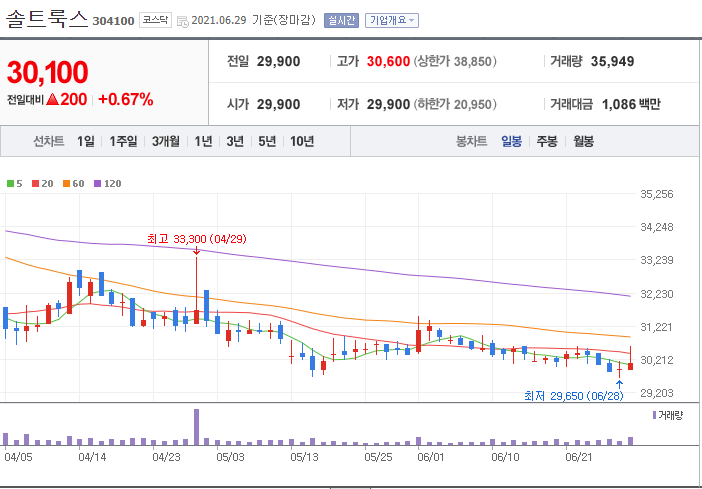The image size is (702, 489).
Task: Switch to the 월봉 candlestick chart
Action: [x=583, y=142]
